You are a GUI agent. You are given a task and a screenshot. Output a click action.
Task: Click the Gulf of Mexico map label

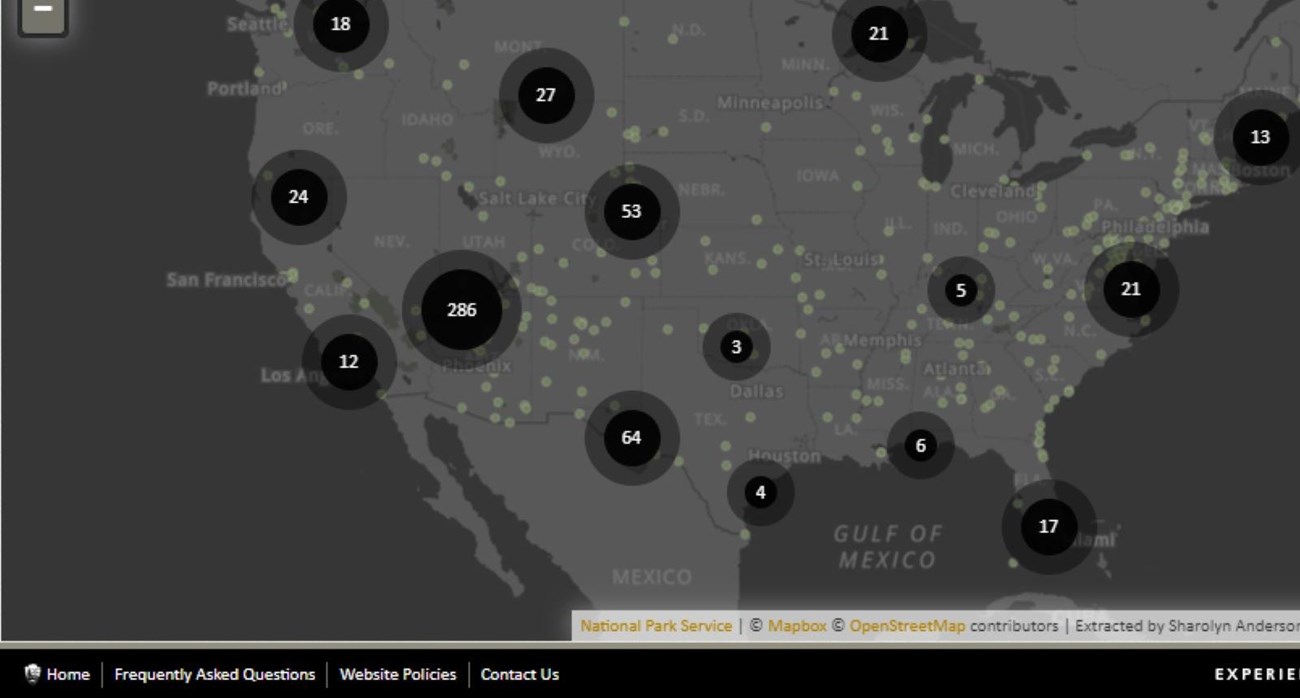click(x=888, y=547)
